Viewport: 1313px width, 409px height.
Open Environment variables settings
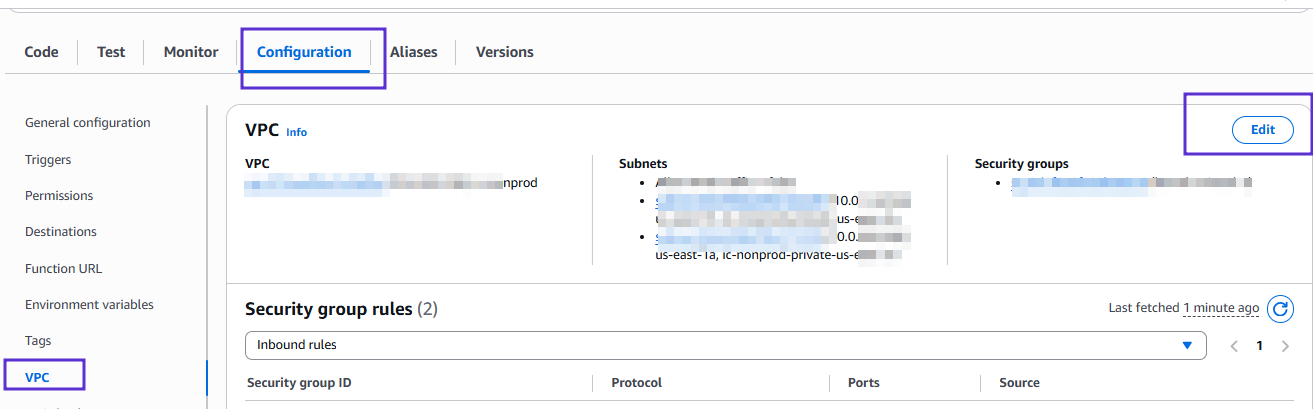(89, 304)
